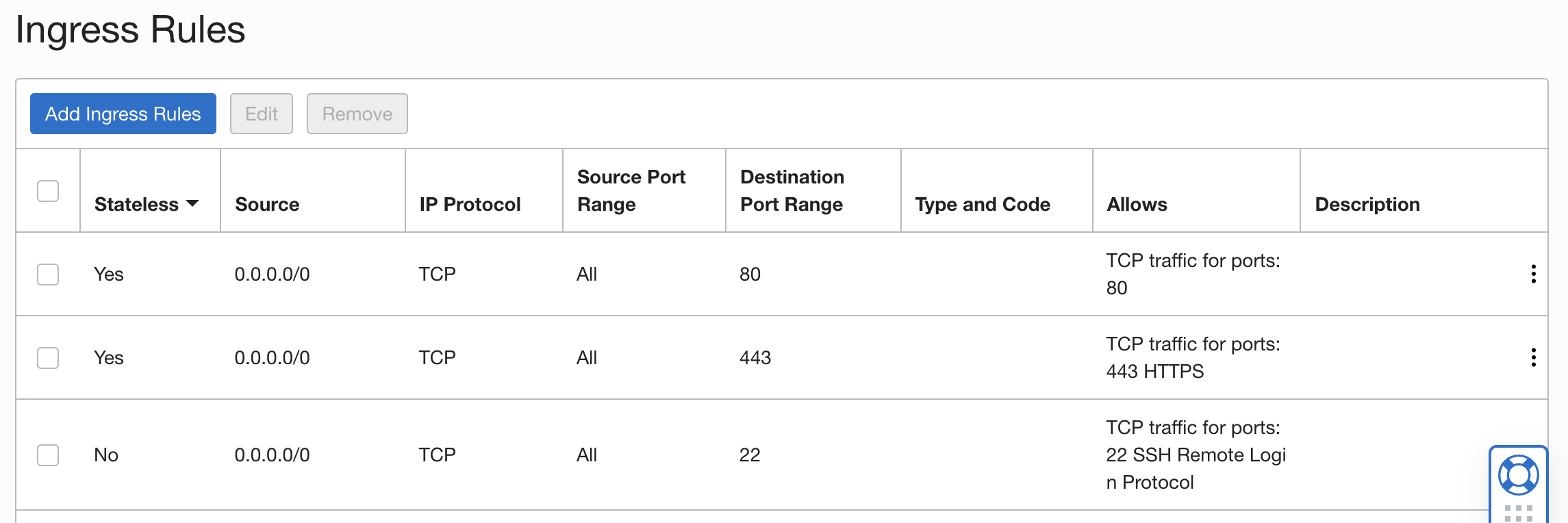Click the Description column header
1568x523 pixels.
coord(1367,204)
